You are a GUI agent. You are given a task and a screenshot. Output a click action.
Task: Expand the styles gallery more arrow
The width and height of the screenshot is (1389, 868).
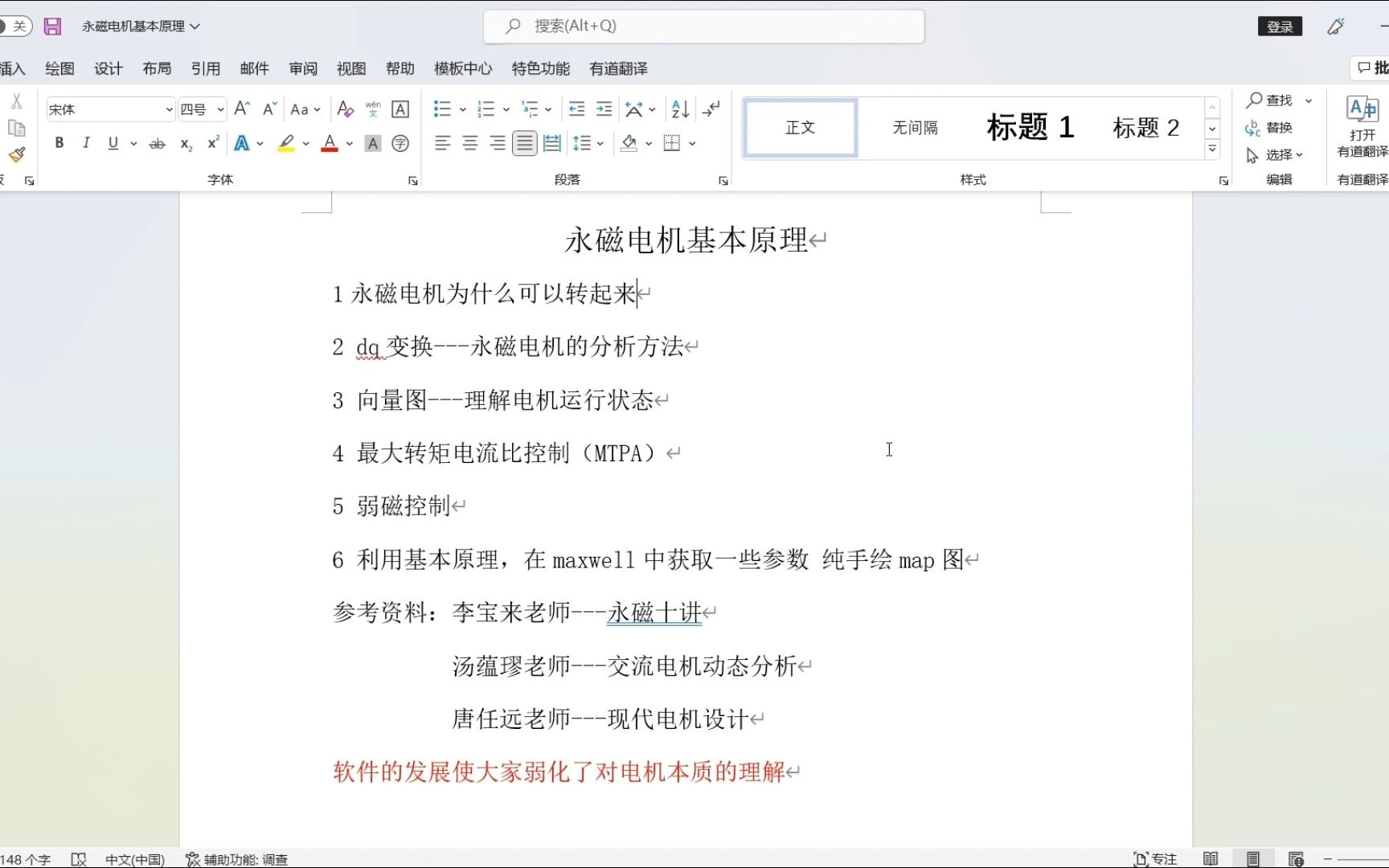(x=1212, y=149)
